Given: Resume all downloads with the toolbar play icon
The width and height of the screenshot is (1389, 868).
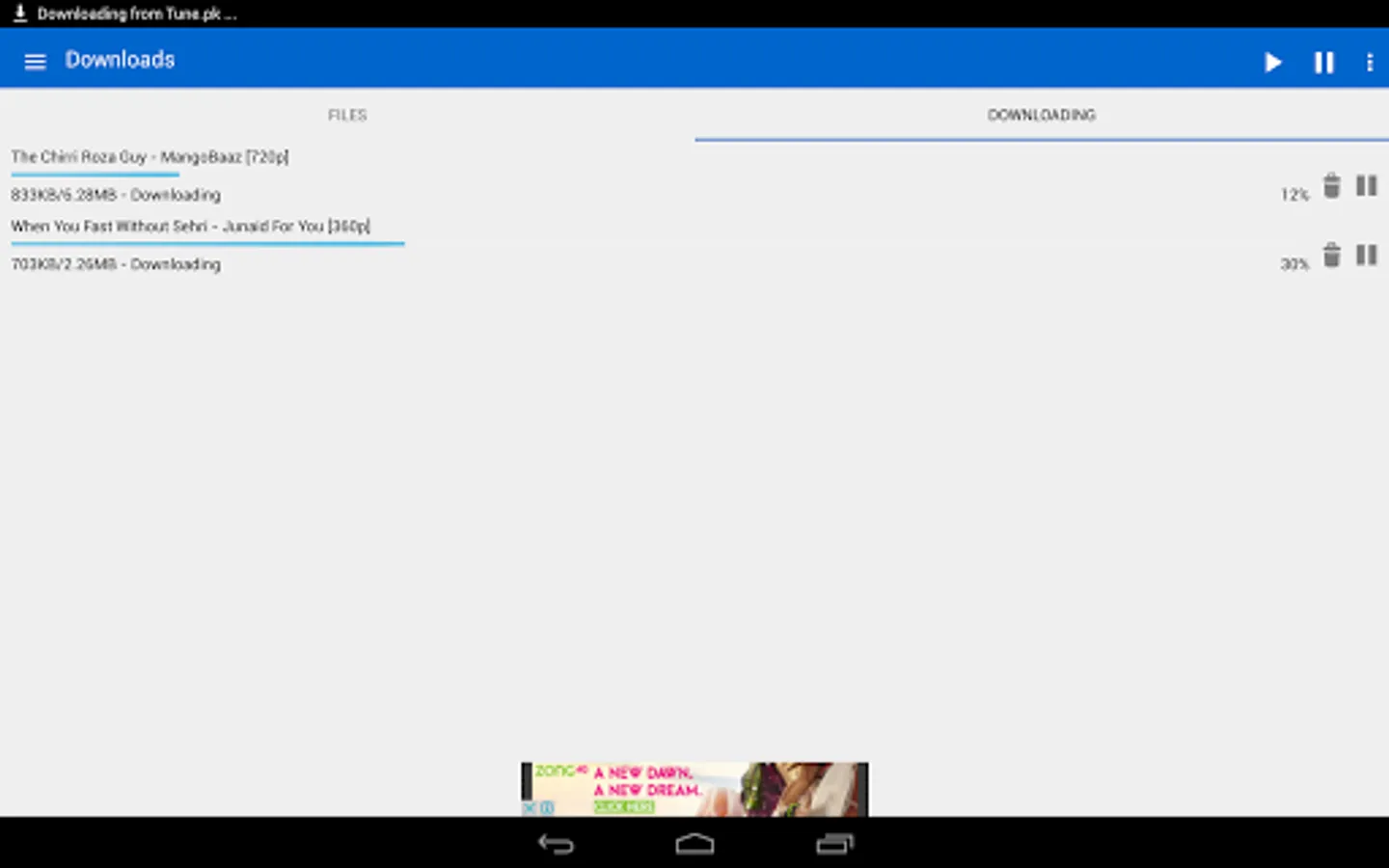Looking at the screenshot, I should click(1273, 63).
